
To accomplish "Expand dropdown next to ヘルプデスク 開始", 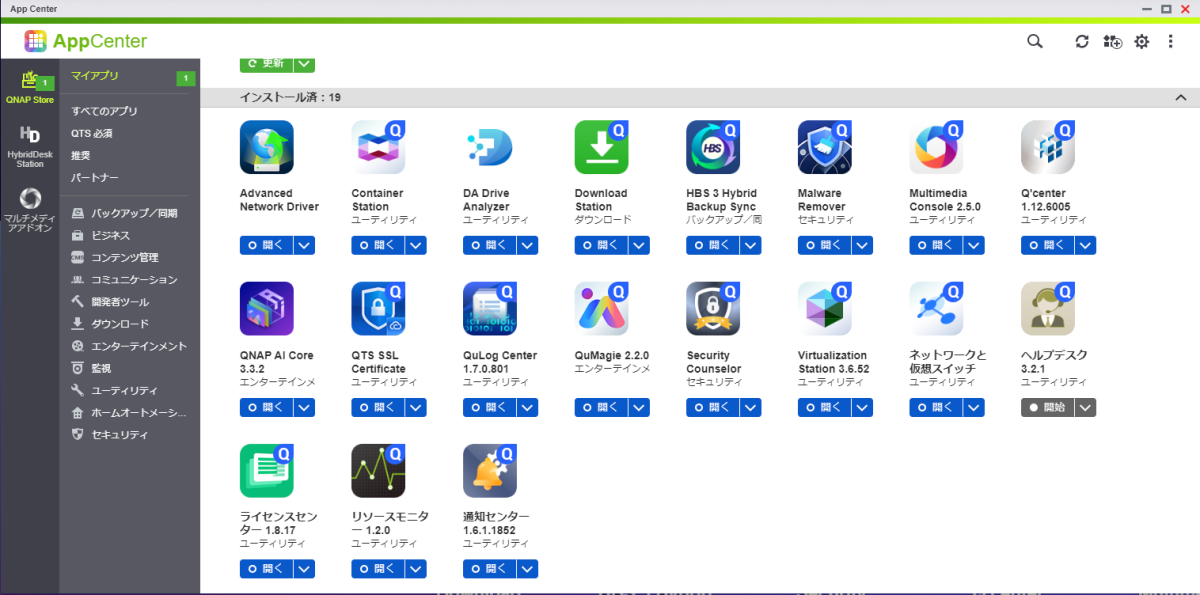I will coord(1086,407).
